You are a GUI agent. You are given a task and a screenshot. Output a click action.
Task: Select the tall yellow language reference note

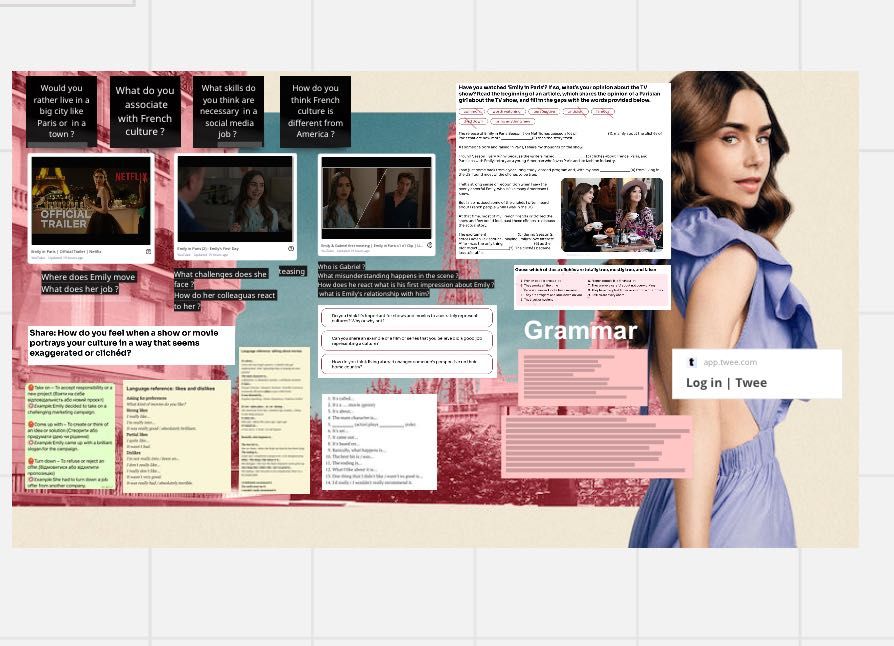[274, 420]
